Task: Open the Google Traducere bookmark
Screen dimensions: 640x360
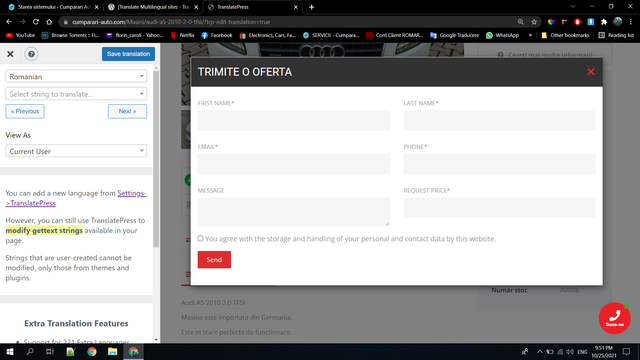Action: pyautogui.click(x=454, y=36)
